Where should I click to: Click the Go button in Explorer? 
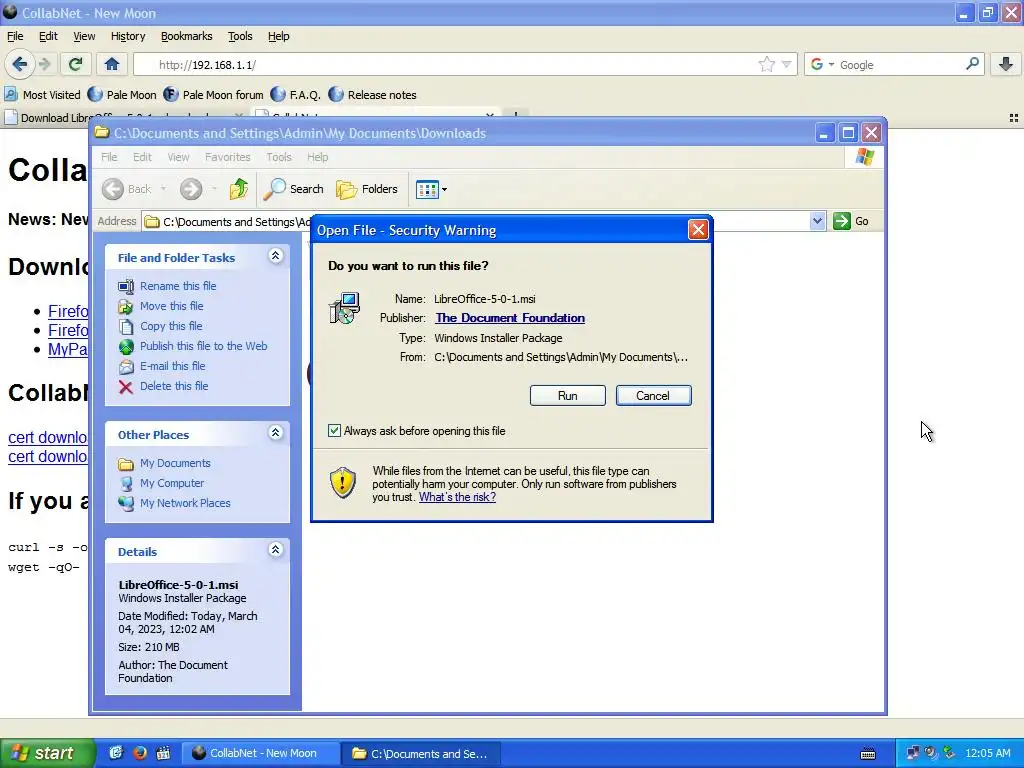click(852, 221)
